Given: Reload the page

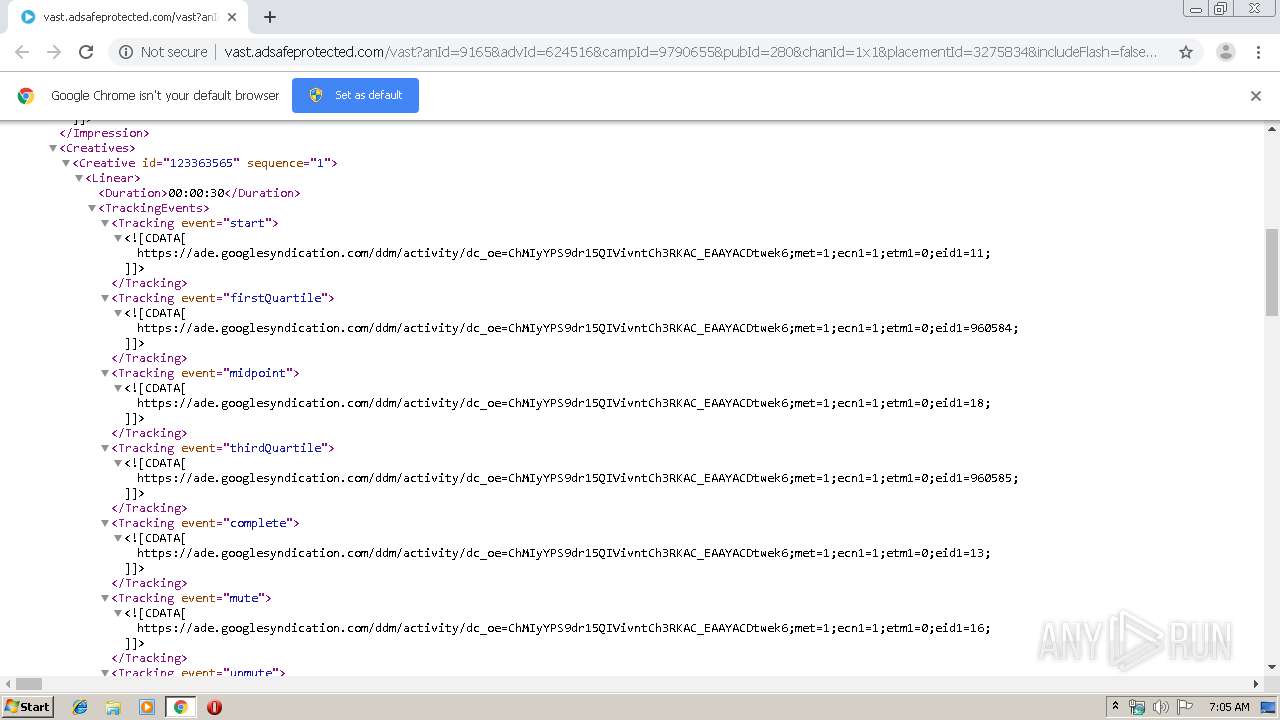Looking at the screenshot, I should [86, 52].
